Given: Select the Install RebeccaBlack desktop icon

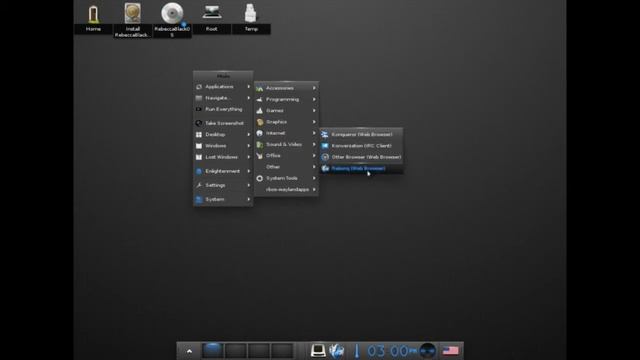Looking at the screenshot, I should [x=133, y=20].
